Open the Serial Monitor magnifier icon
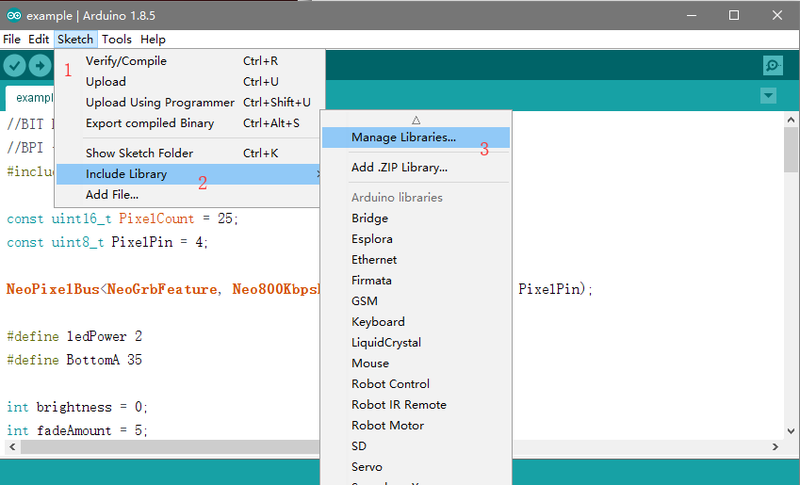The image size is (800, 485). (772, 66)
